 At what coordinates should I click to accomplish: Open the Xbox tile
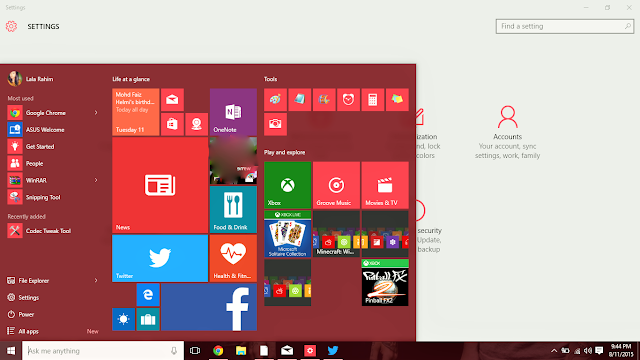coord(287,185)
